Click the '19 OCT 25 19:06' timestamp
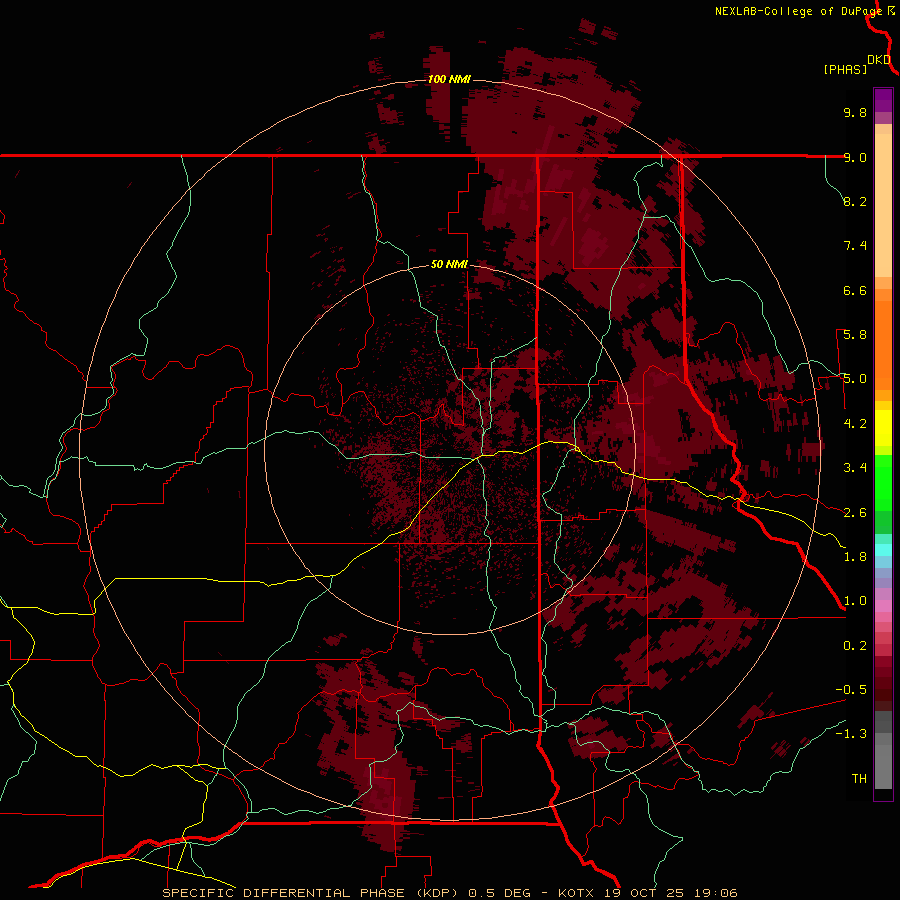 671,893
